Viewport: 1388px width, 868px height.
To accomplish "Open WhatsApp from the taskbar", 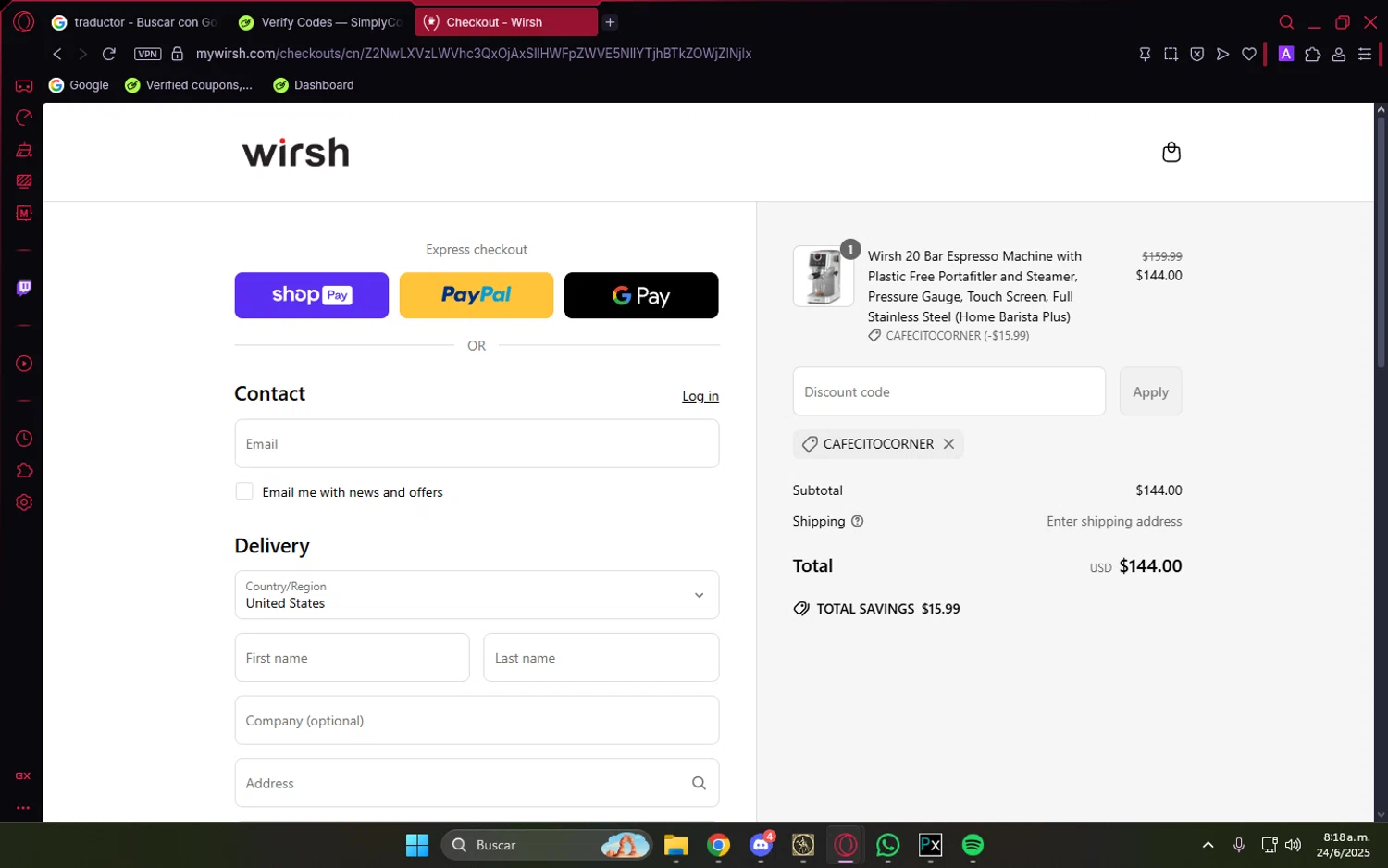I will [x=887, y=845].
